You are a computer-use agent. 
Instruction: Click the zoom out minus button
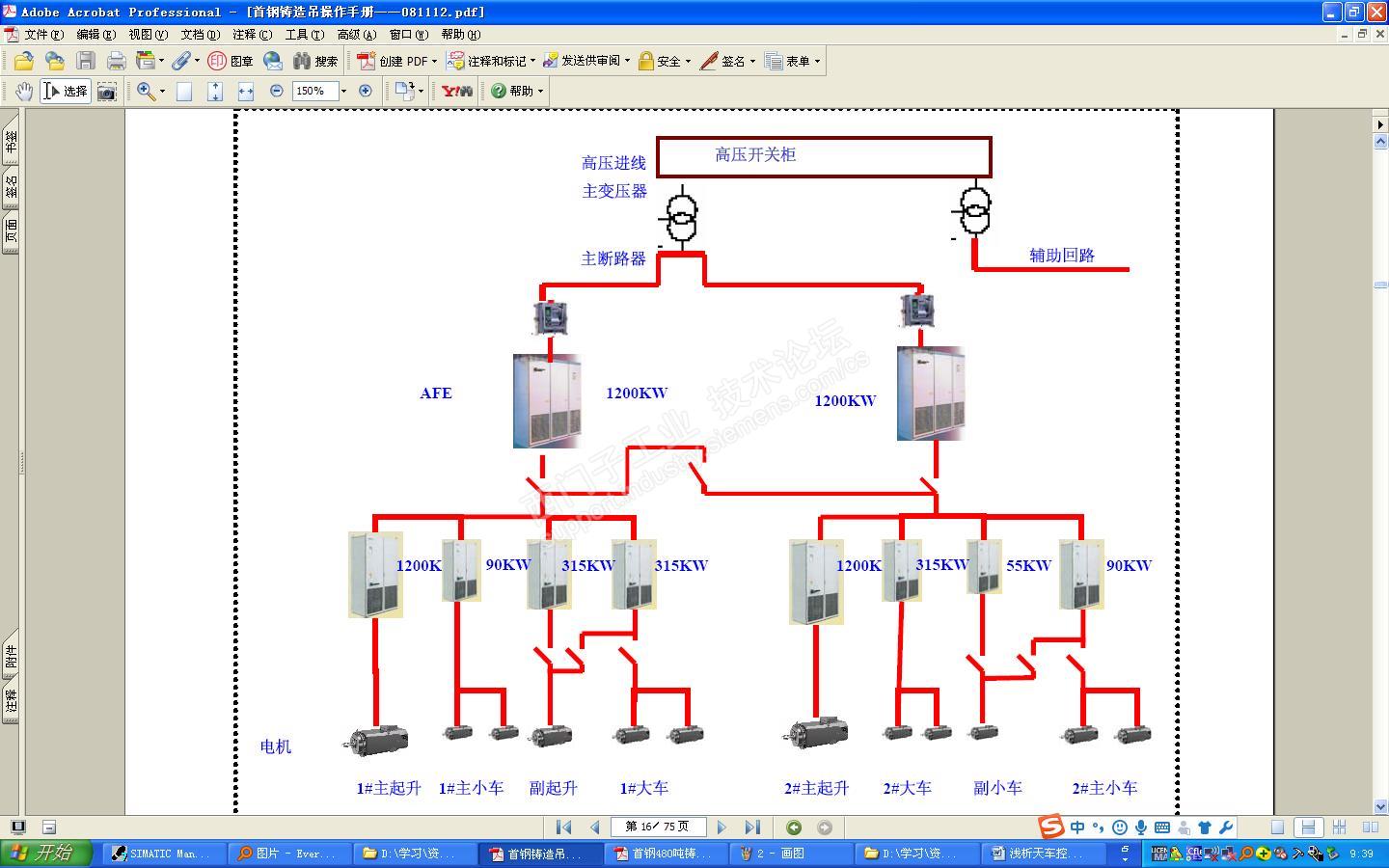277,91
